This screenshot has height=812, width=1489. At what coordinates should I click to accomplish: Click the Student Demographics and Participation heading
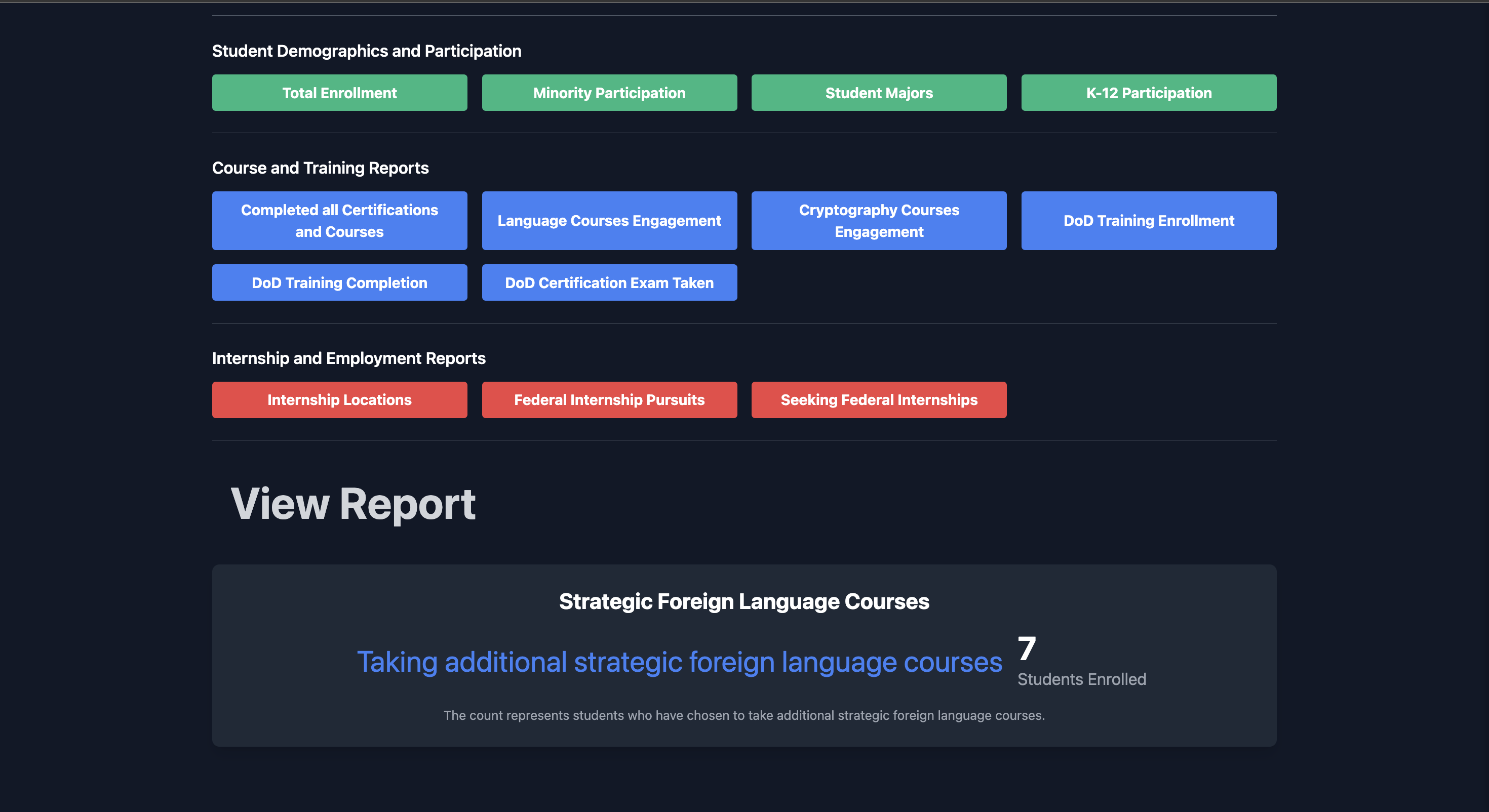(x=367, y=51)
